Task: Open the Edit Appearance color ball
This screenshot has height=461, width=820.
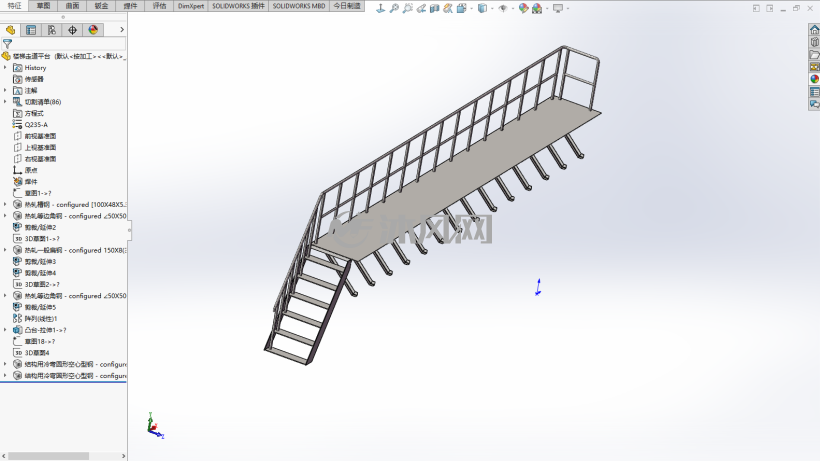Action: 523,8
